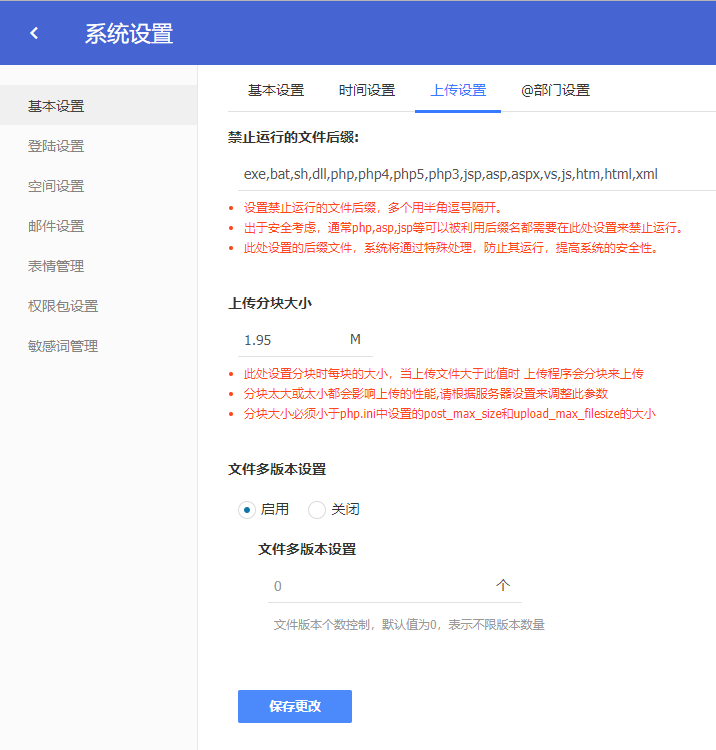
Task: Click the upload chunk size field
Action: tap(290, 340)
